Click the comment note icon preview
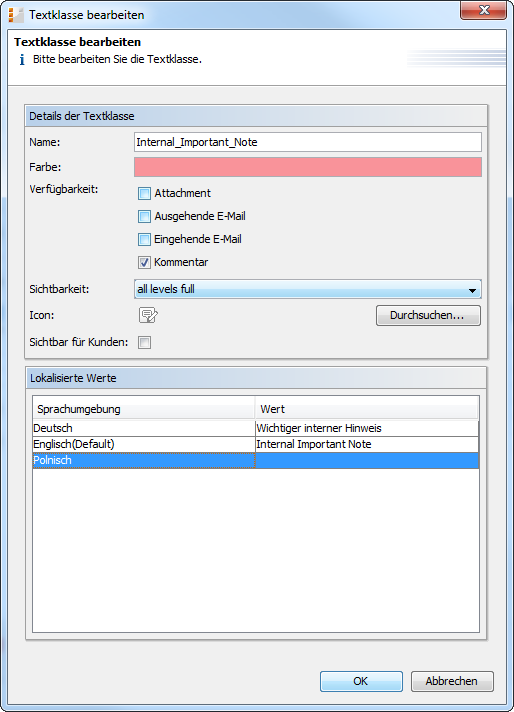 pos(148,315)
